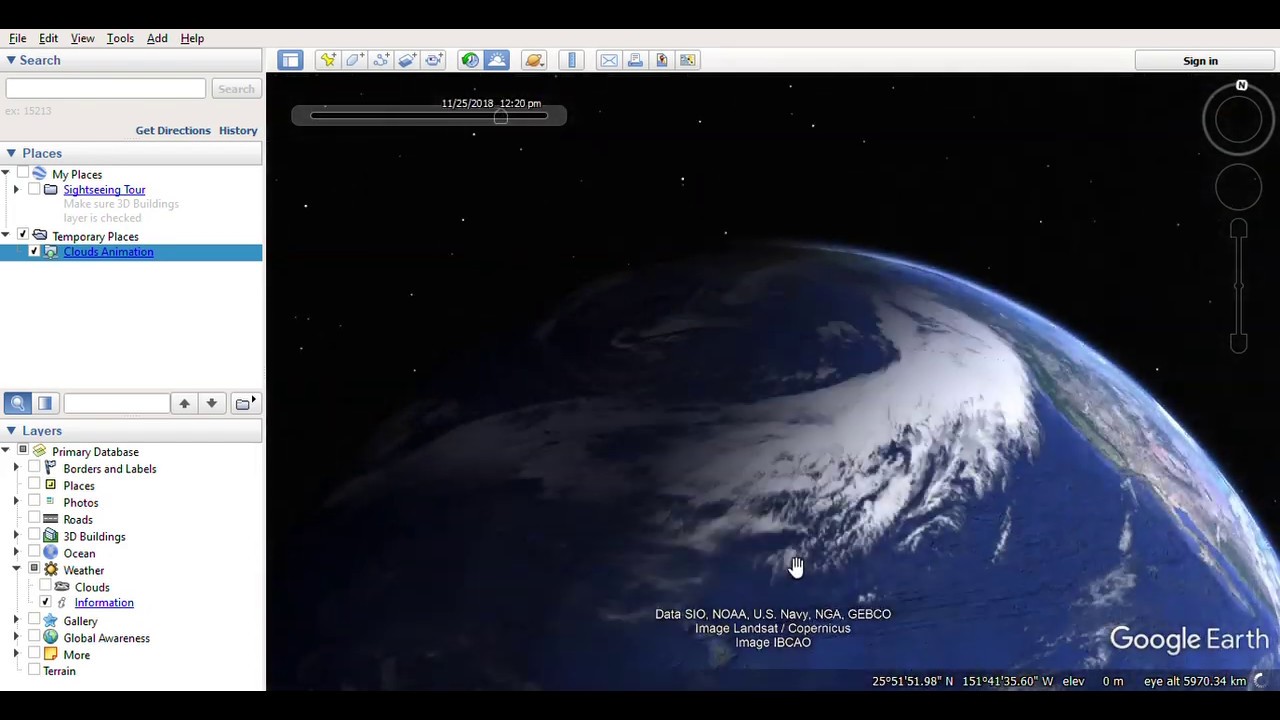Click the Weather sun icon in Layers
The image size is (1280, 720).
click(50, 570)
